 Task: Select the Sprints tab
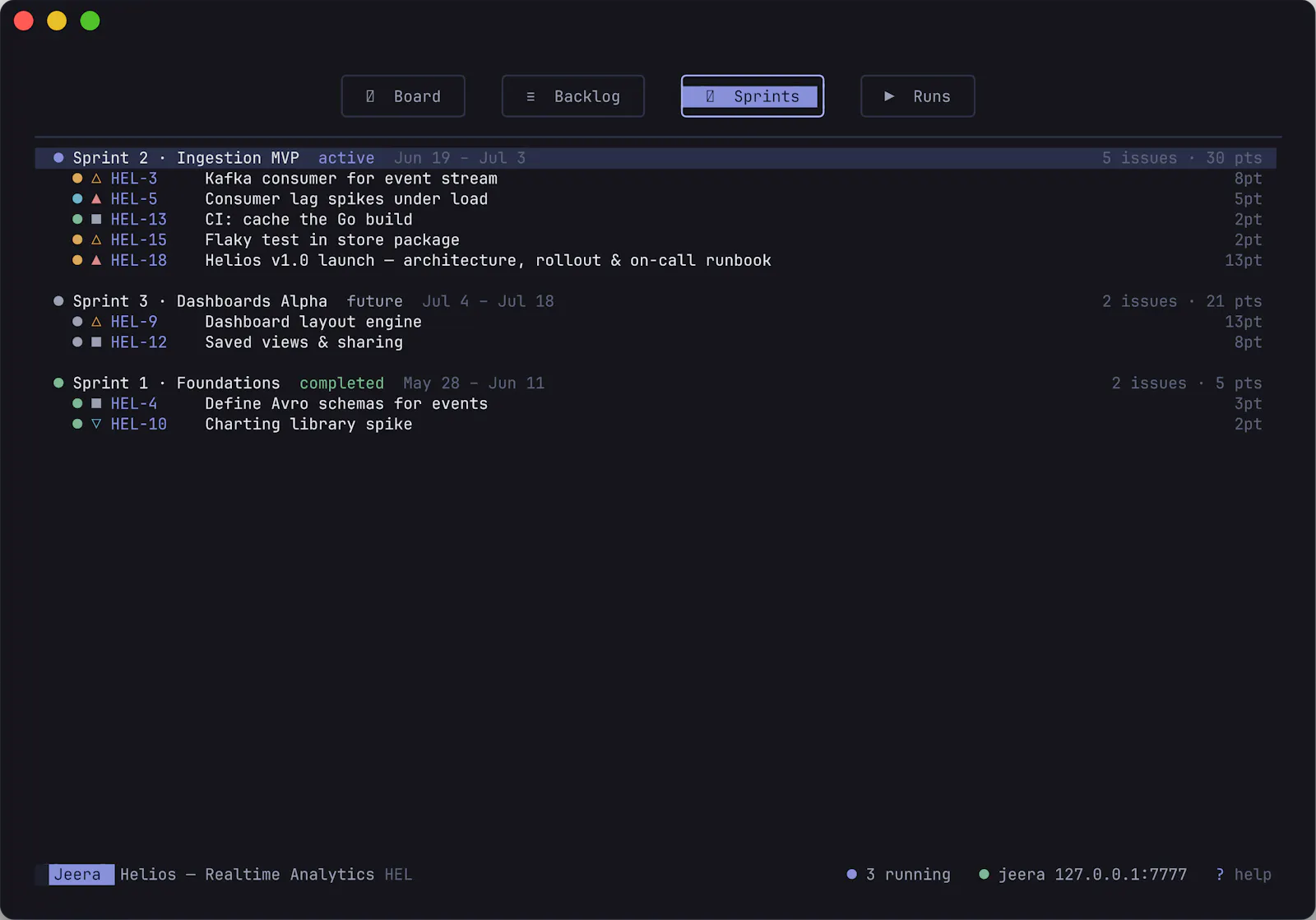point(752,96)
